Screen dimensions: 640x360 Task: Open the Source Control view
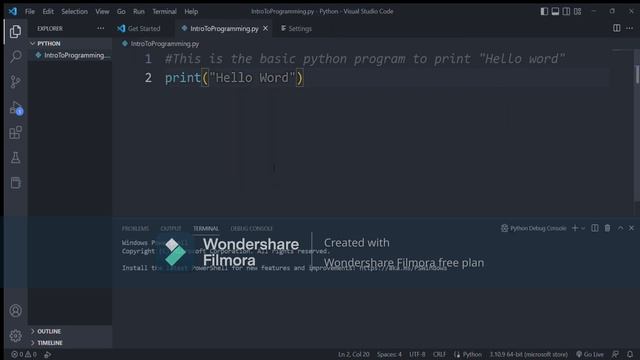(16, 82)
